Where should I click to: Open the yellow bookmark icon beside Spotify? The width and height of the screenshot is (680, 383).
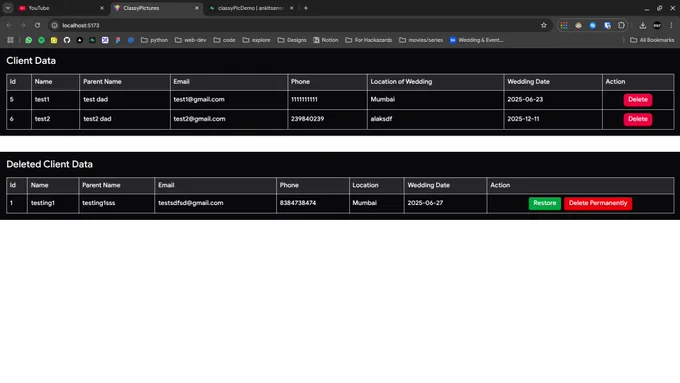[x=54, y=40]
